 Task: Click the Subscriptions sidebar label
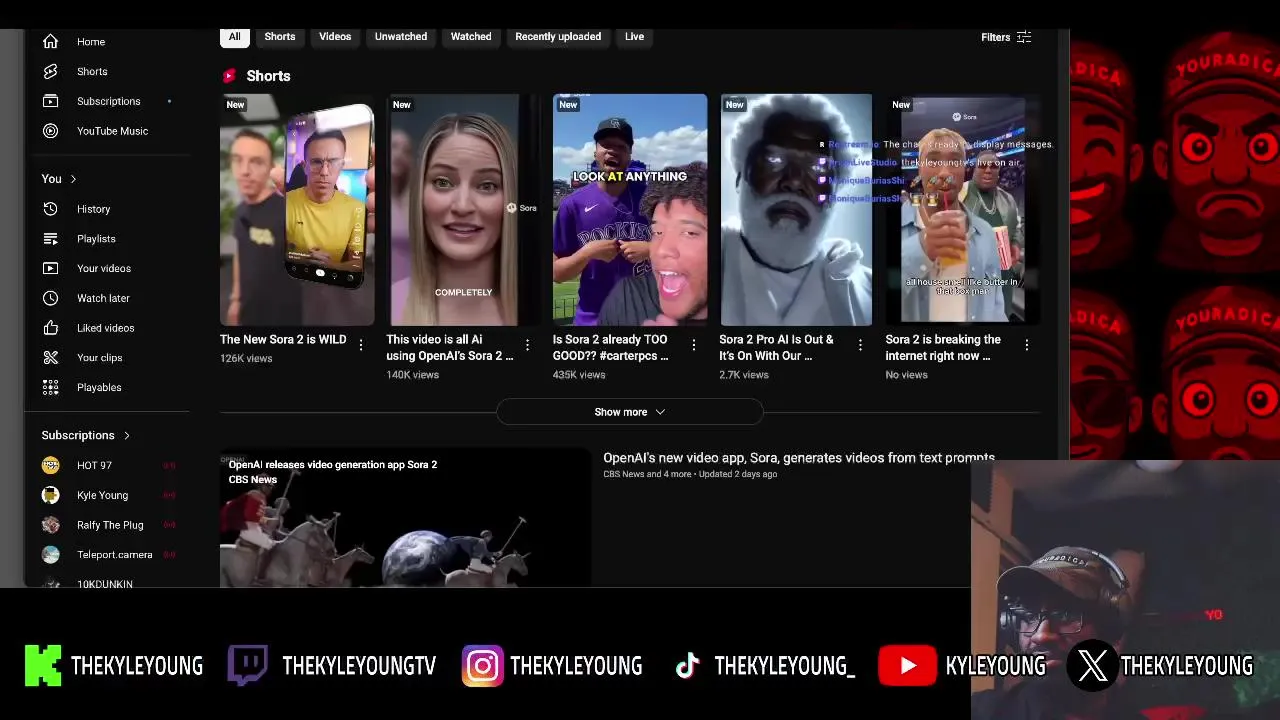tap(108, 101)
